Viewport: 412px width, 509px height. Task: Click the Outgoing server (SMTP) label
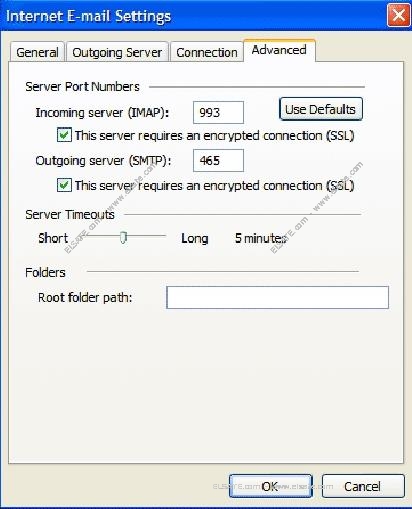tap(103, 161)
